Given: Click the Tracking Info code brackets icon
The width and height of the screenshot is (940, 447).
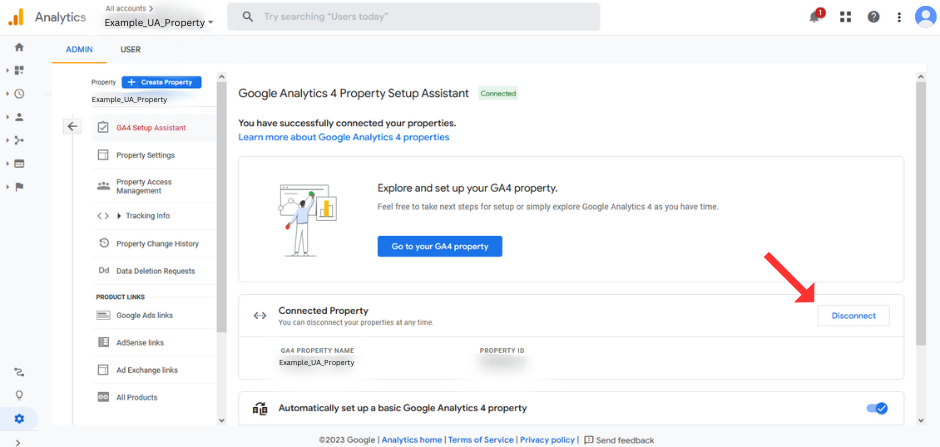Looking at the screenshot, I should coord(103,216).
